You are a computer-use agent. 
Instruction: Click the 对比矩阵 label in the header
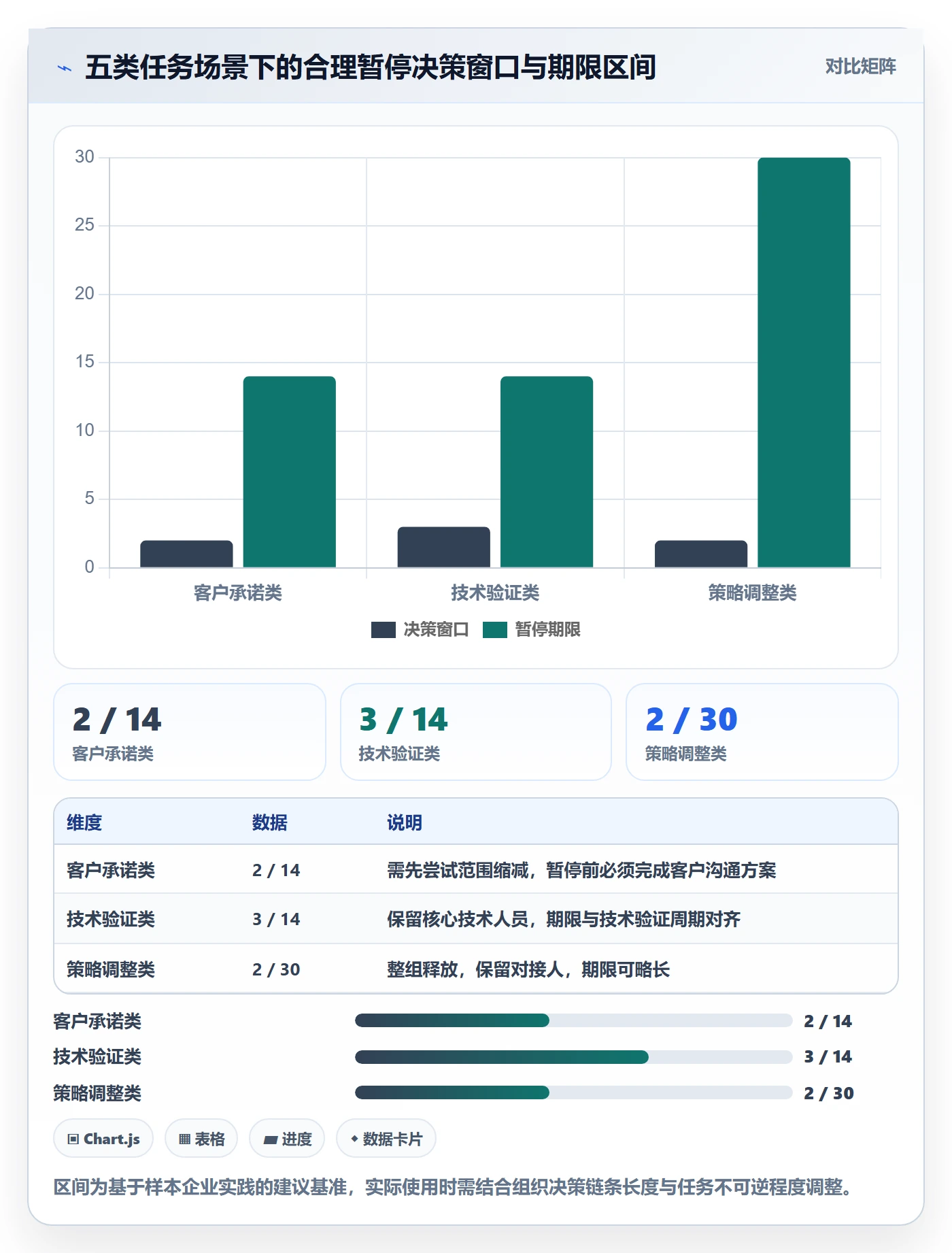[x=860, y=67]
